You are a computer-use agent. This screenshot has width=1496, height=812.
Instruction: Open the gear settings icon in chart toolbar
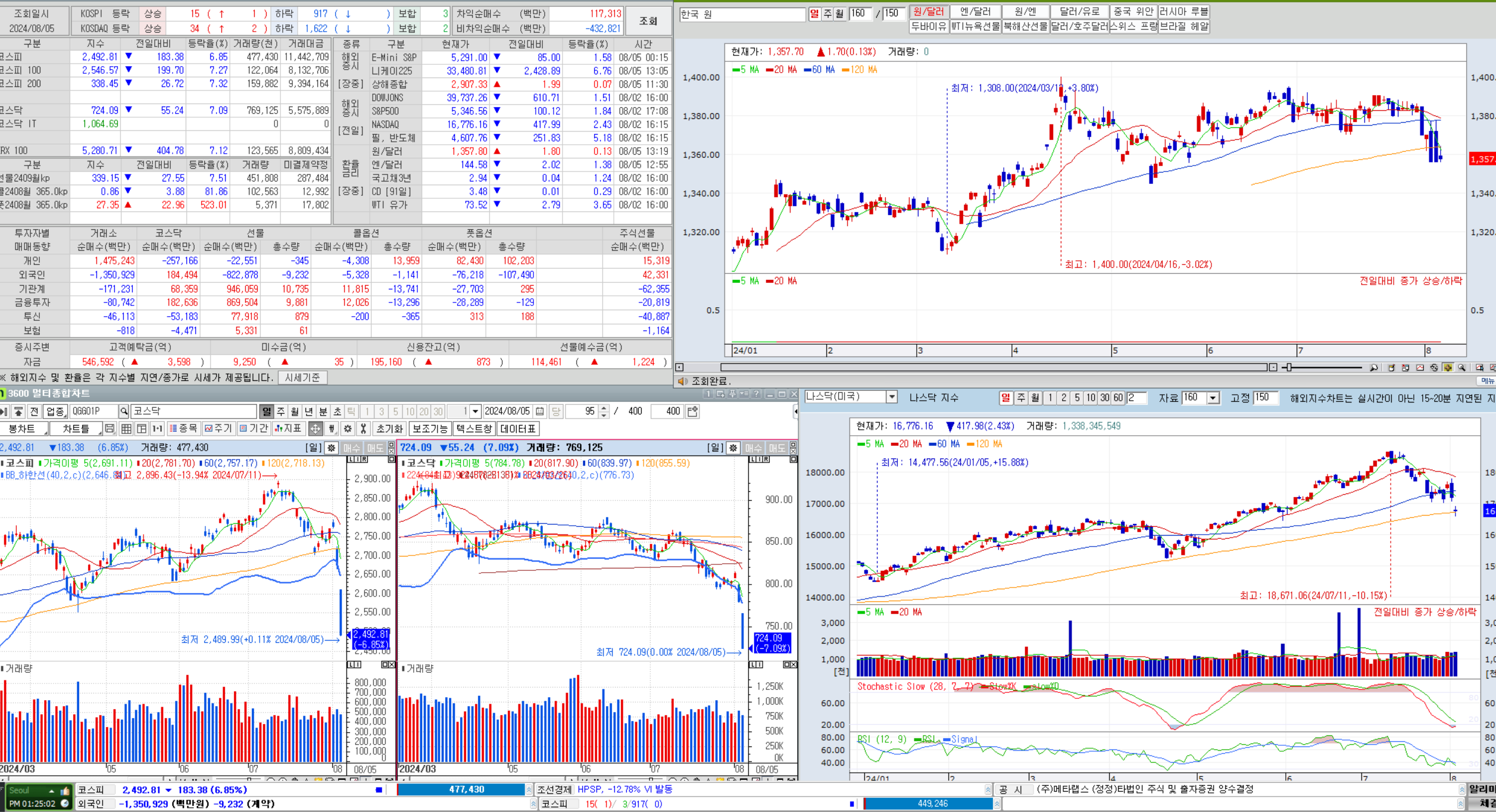(348, 429)
